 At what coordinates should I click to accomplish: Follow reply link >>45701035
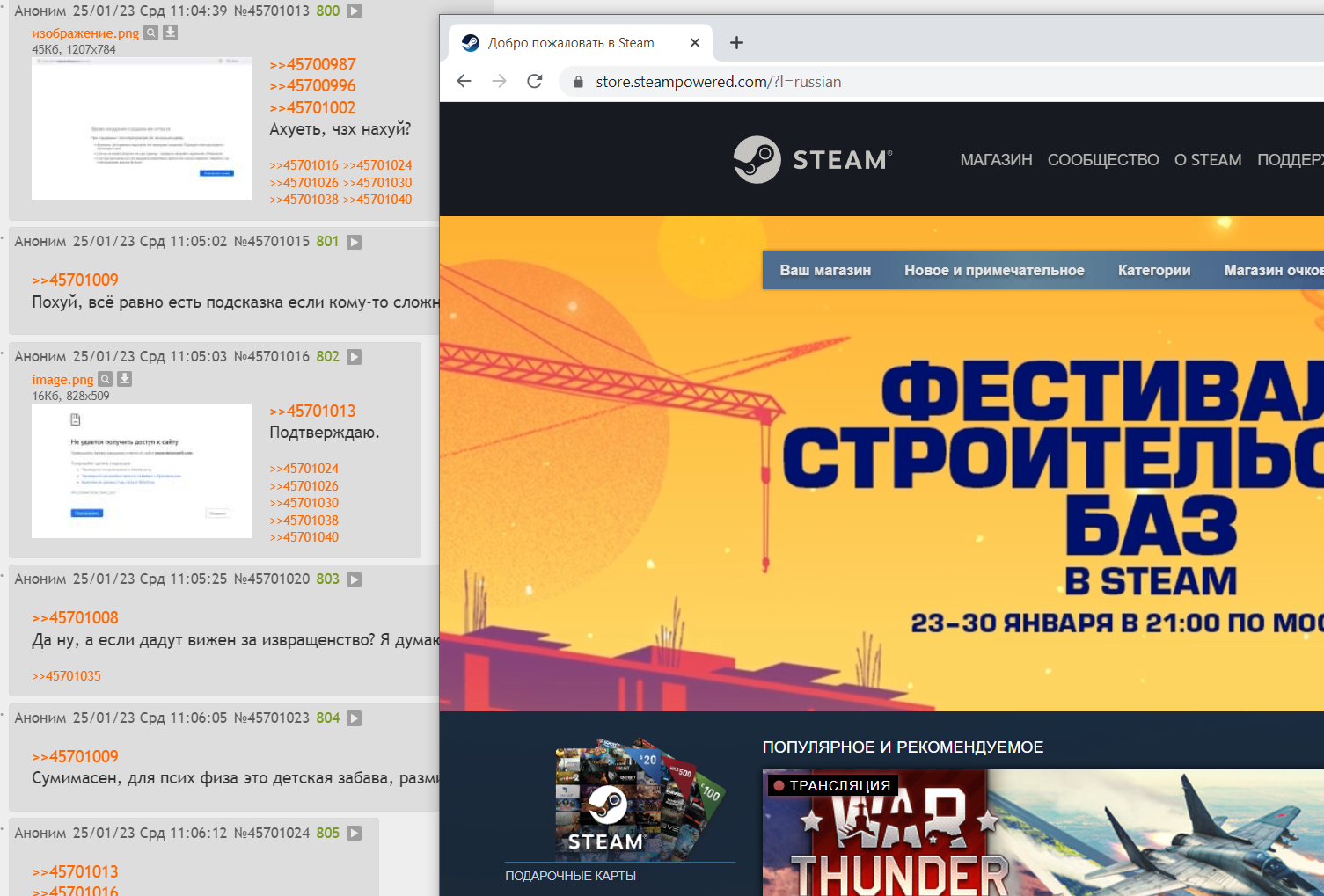[x=66, y=676]
